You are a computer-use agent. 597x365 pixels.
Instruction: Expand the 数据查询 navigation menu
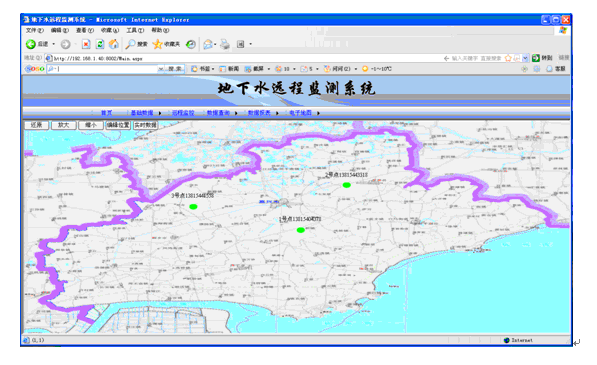[x=218, y=113]
